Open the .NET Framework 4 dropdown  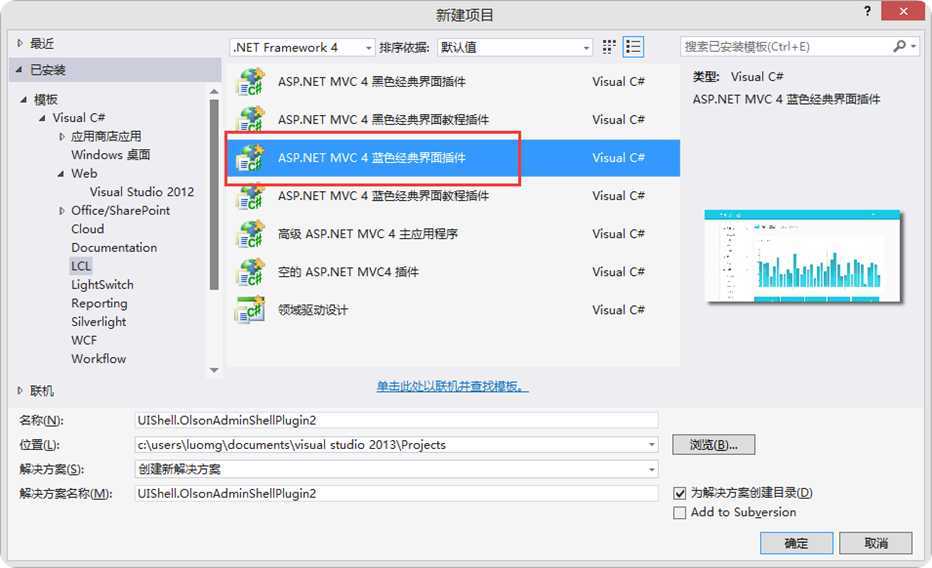point(302,47)
